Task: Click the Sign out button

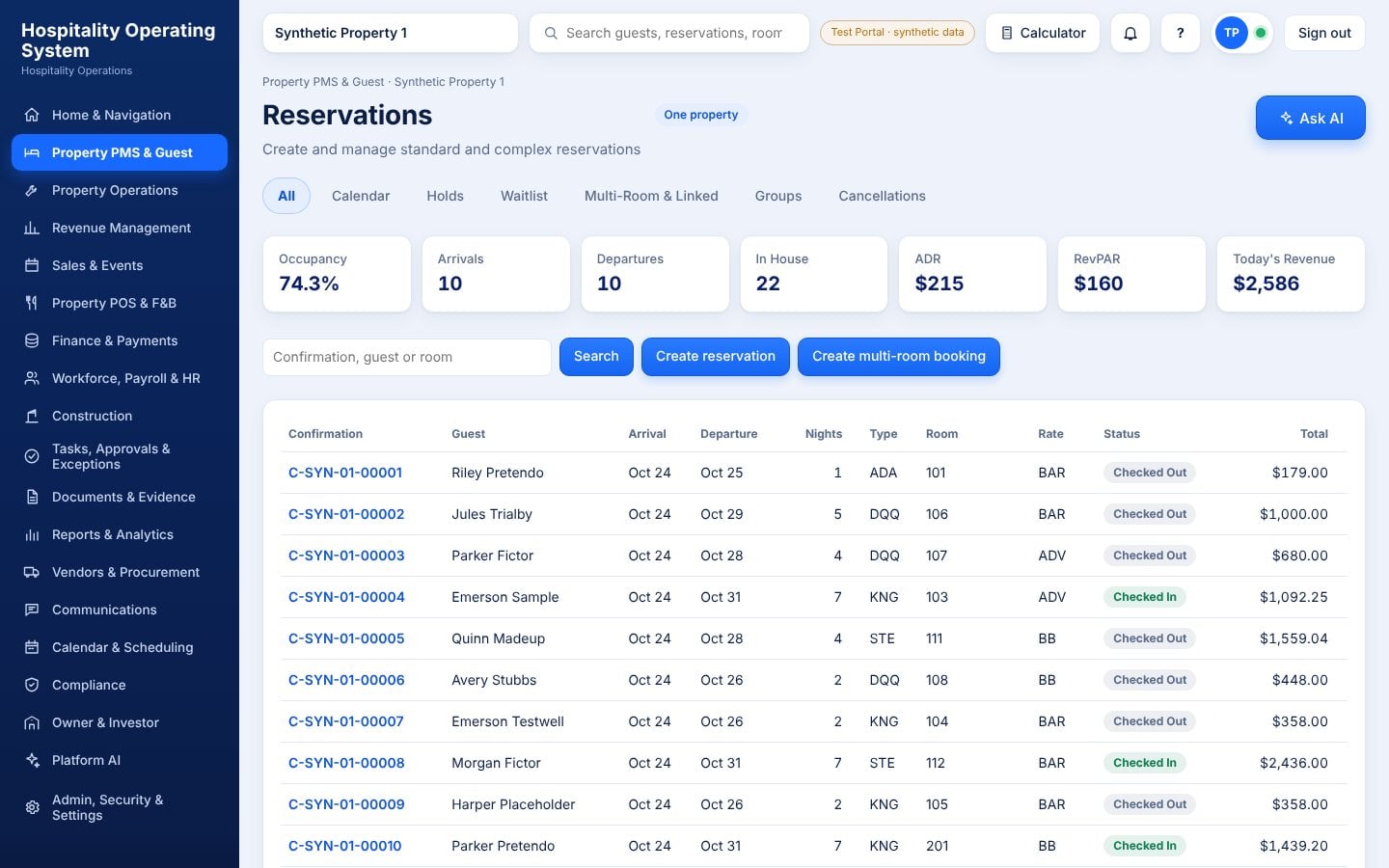Action: (x=1324, y=33)
